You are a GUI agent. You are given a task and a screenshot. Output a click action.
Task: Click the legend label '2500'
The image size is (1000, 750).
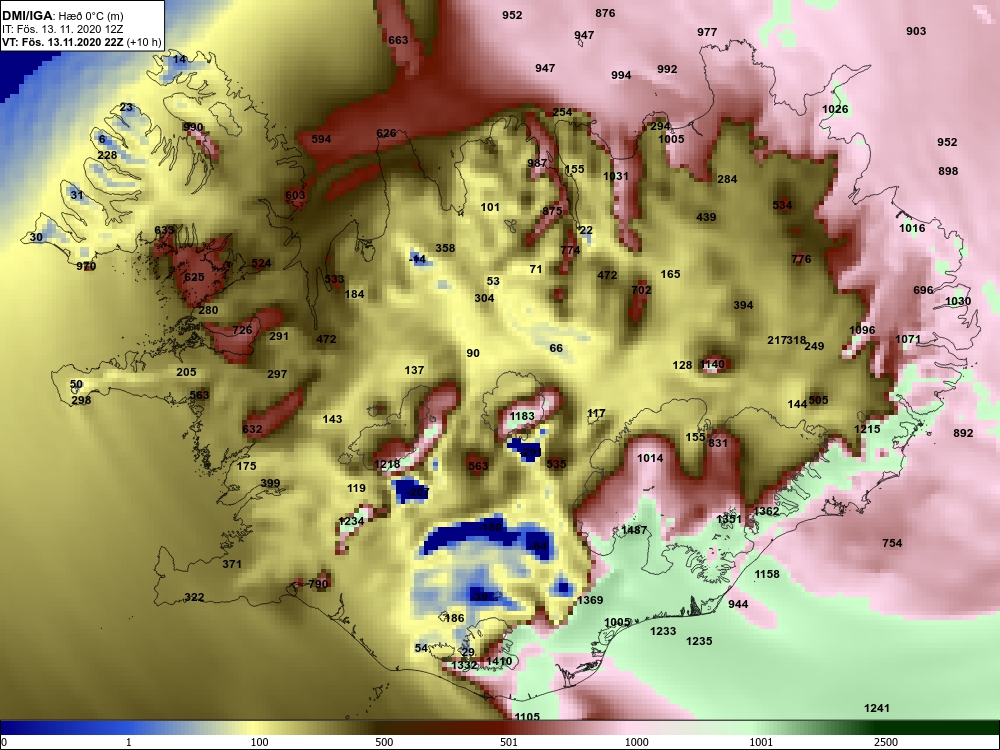[x=886, y=742]
